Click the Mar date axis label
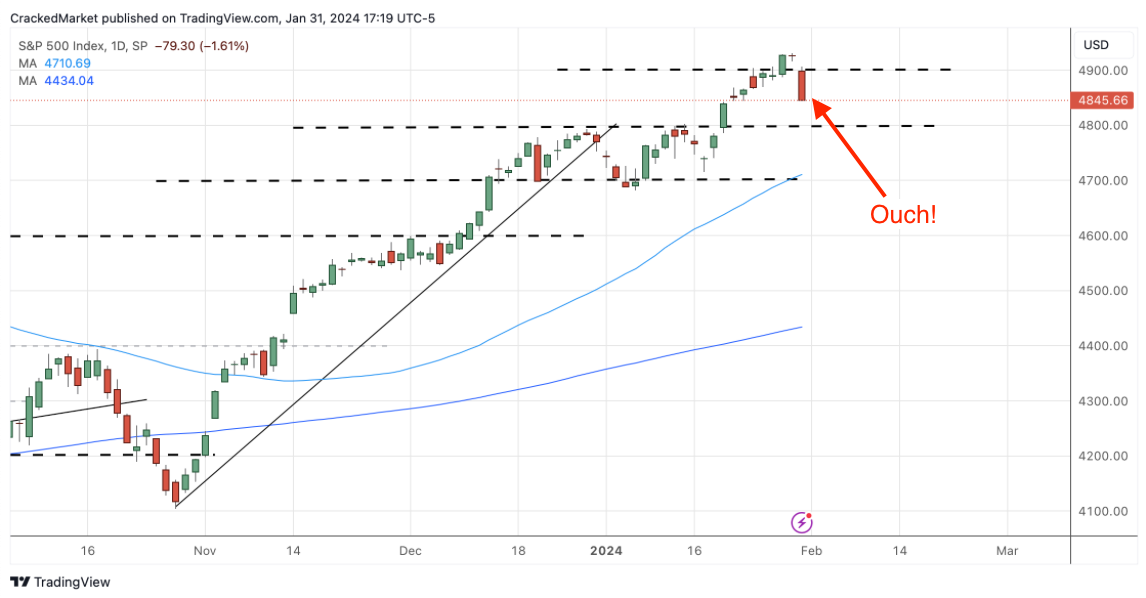The width and height of the screenshot is (1146, 598). [1007, 550]
